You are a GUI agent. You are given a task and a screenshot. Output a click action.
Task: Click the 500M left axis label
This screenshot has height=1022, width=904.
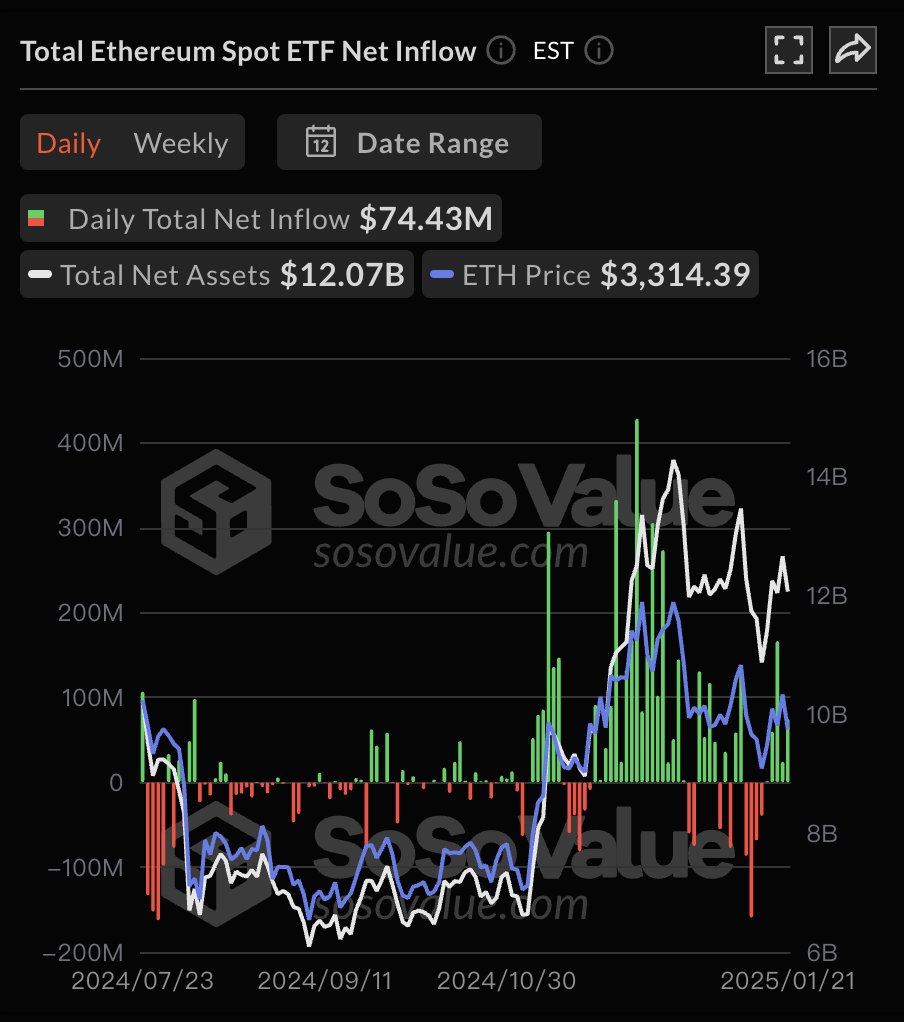(90, 358)
